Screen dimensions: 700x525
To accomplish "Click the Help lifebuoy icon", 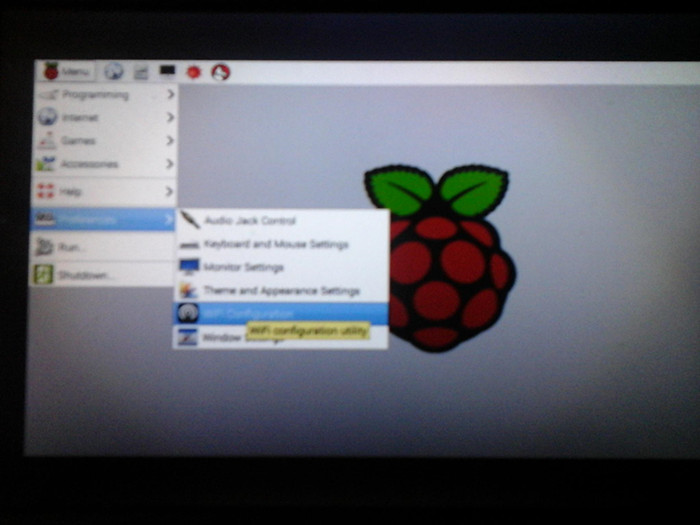I will [x=45, y=192].
